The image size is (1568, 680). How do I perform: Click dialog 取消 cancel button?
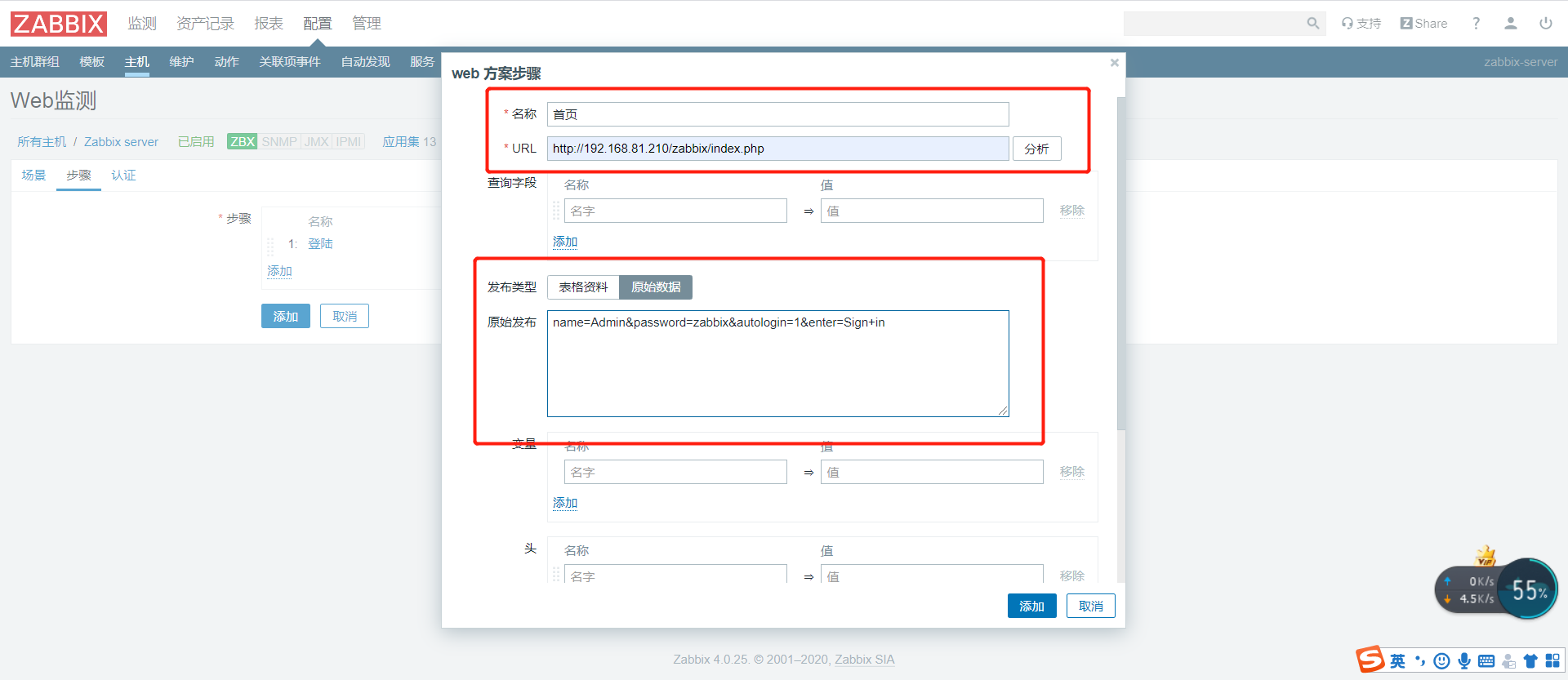click(x=1091, y=607)
